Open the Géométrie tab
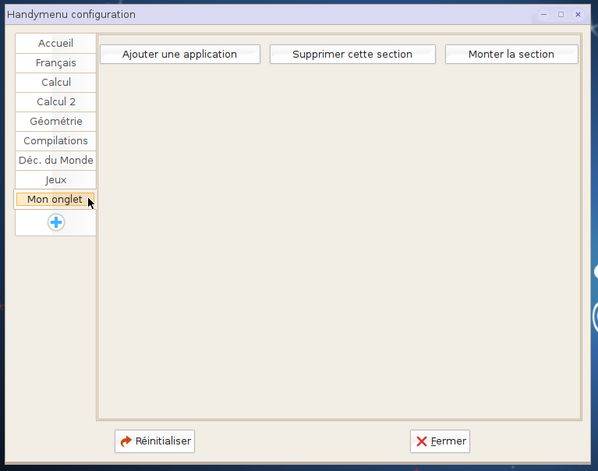This screenshot has width=598, height=471. pyautogui.click(x=56, y=121)
